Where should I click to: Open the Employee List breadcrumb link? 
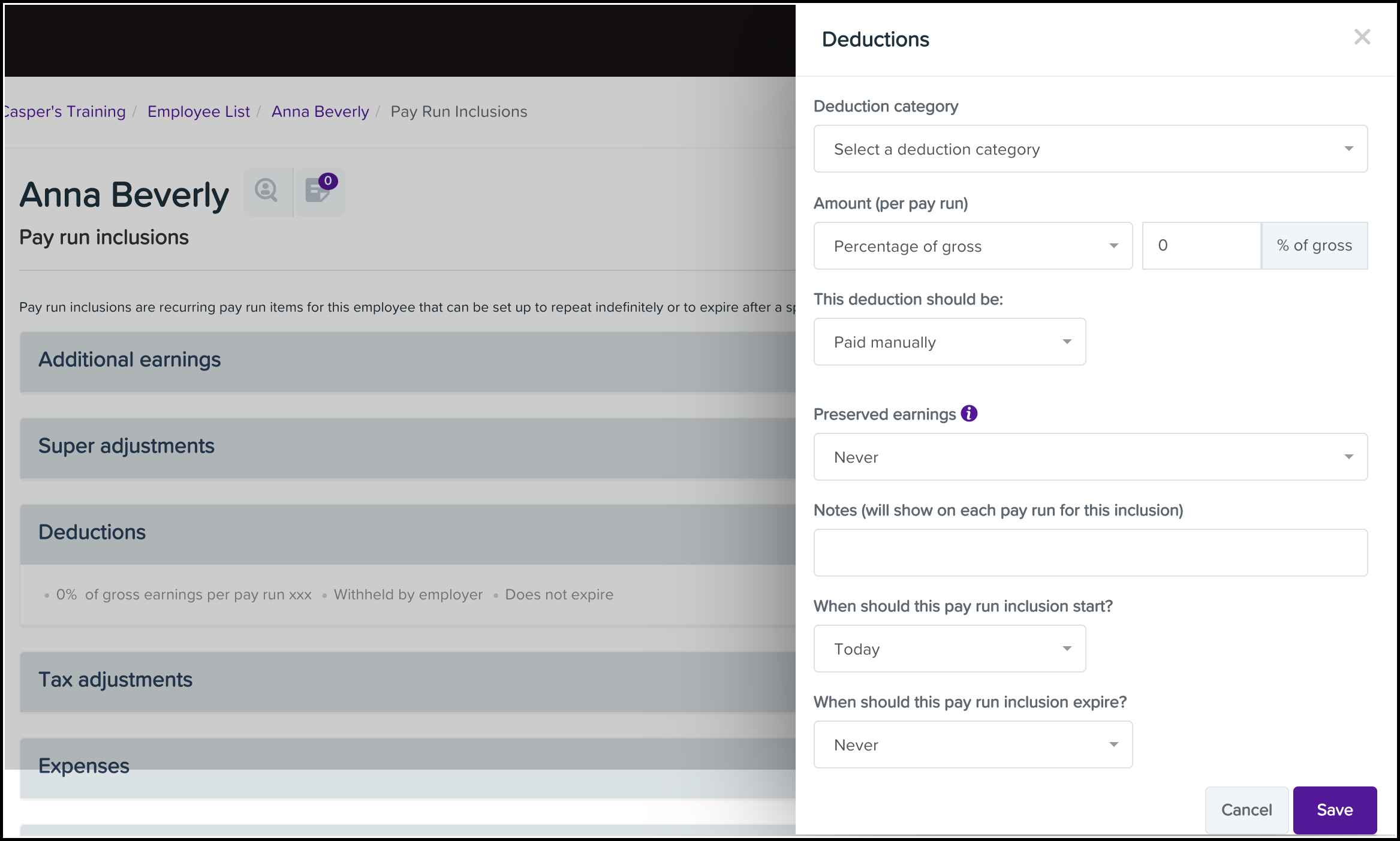[198, 111]
